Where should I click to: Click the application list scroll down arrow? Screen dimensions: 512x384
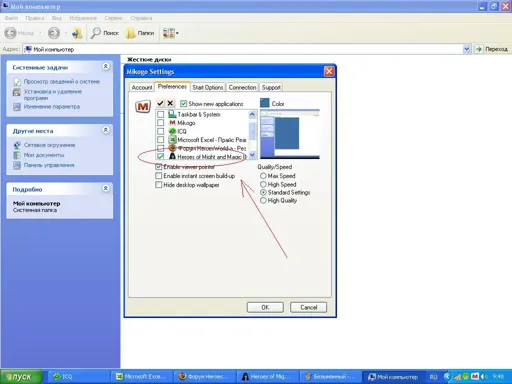point(252,155)
